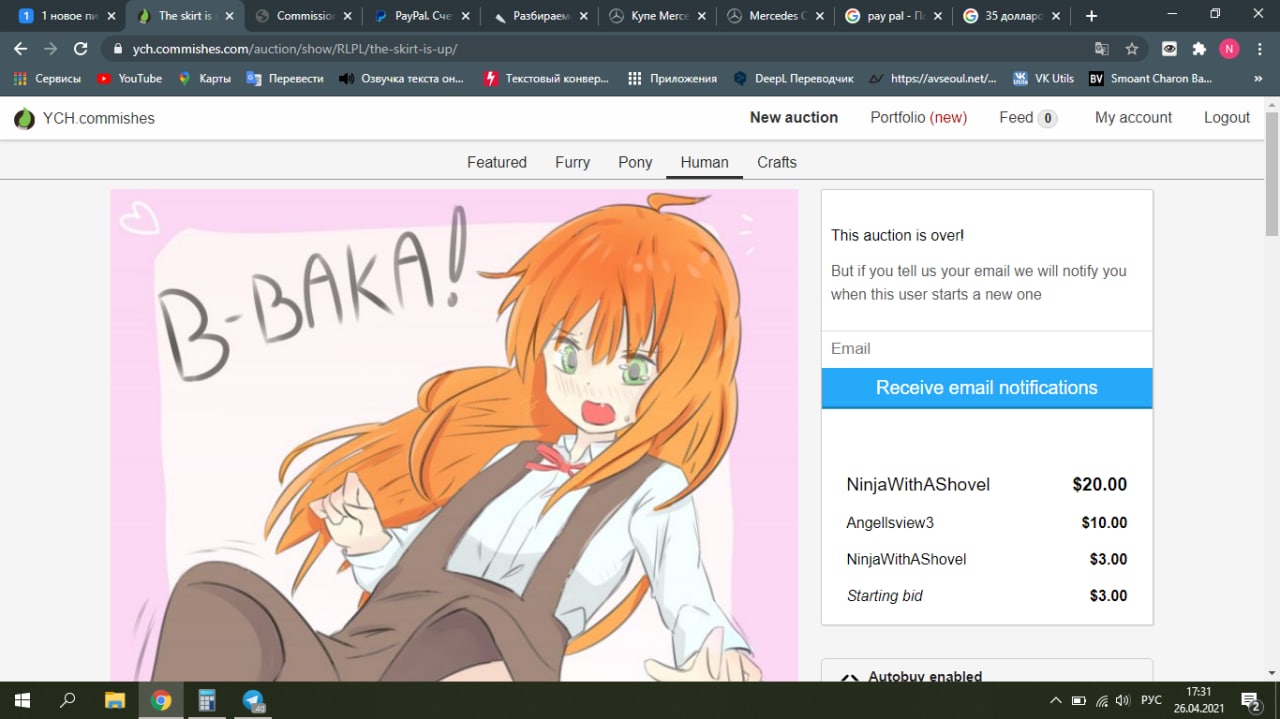Switch to the 'Купе Merce' tab
Viewport: 1280px width, 719px height.
tap(658, 16)
